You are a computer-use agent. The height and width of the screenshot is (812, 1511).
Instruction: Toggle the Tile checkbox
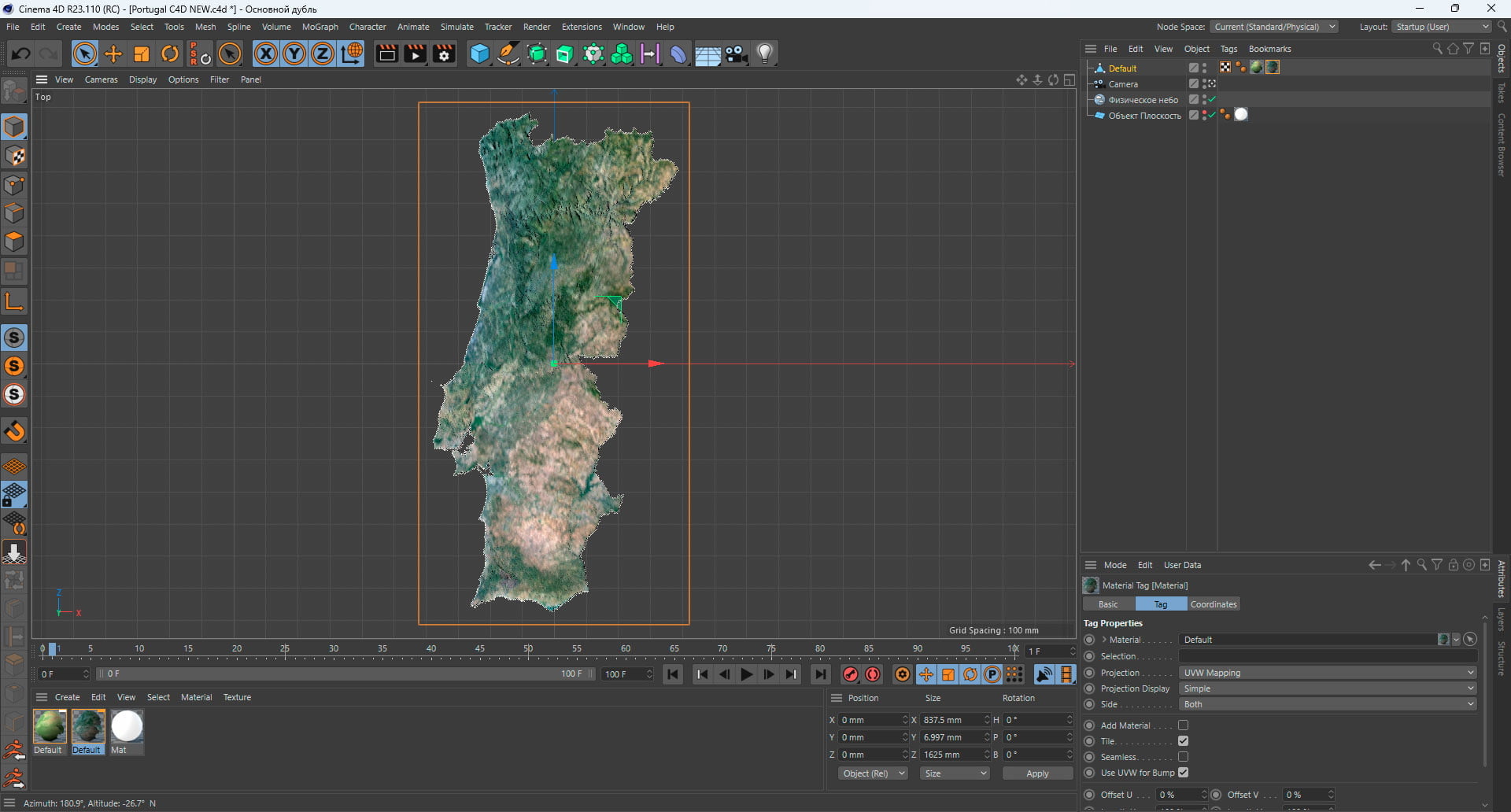[x=1183, y=741]
